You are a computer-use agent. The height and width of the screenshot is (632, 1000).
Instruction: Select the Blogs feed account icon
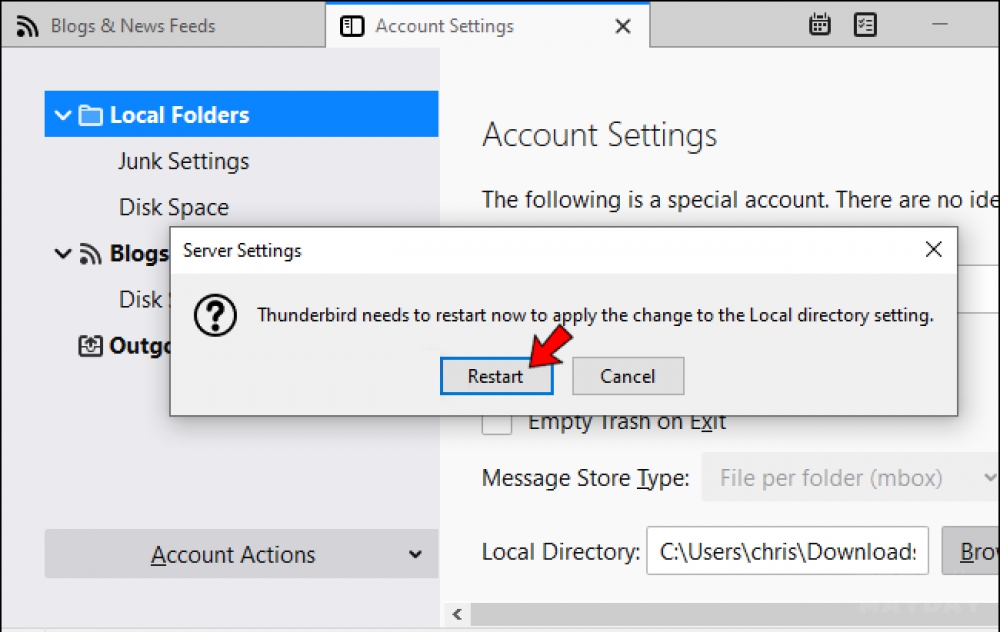[x=90, y=254]
